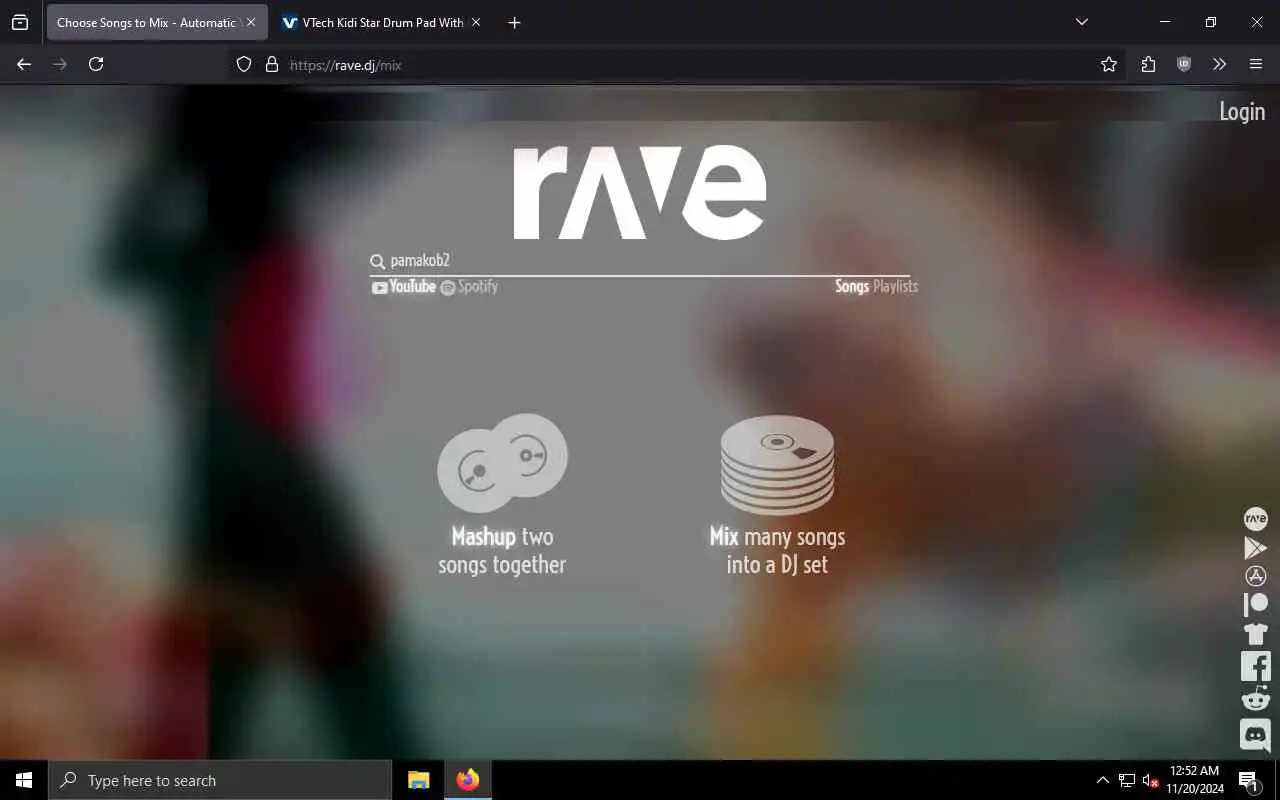Click the rave logo
Screen dimensions: 1280x800
pos(640,192)
